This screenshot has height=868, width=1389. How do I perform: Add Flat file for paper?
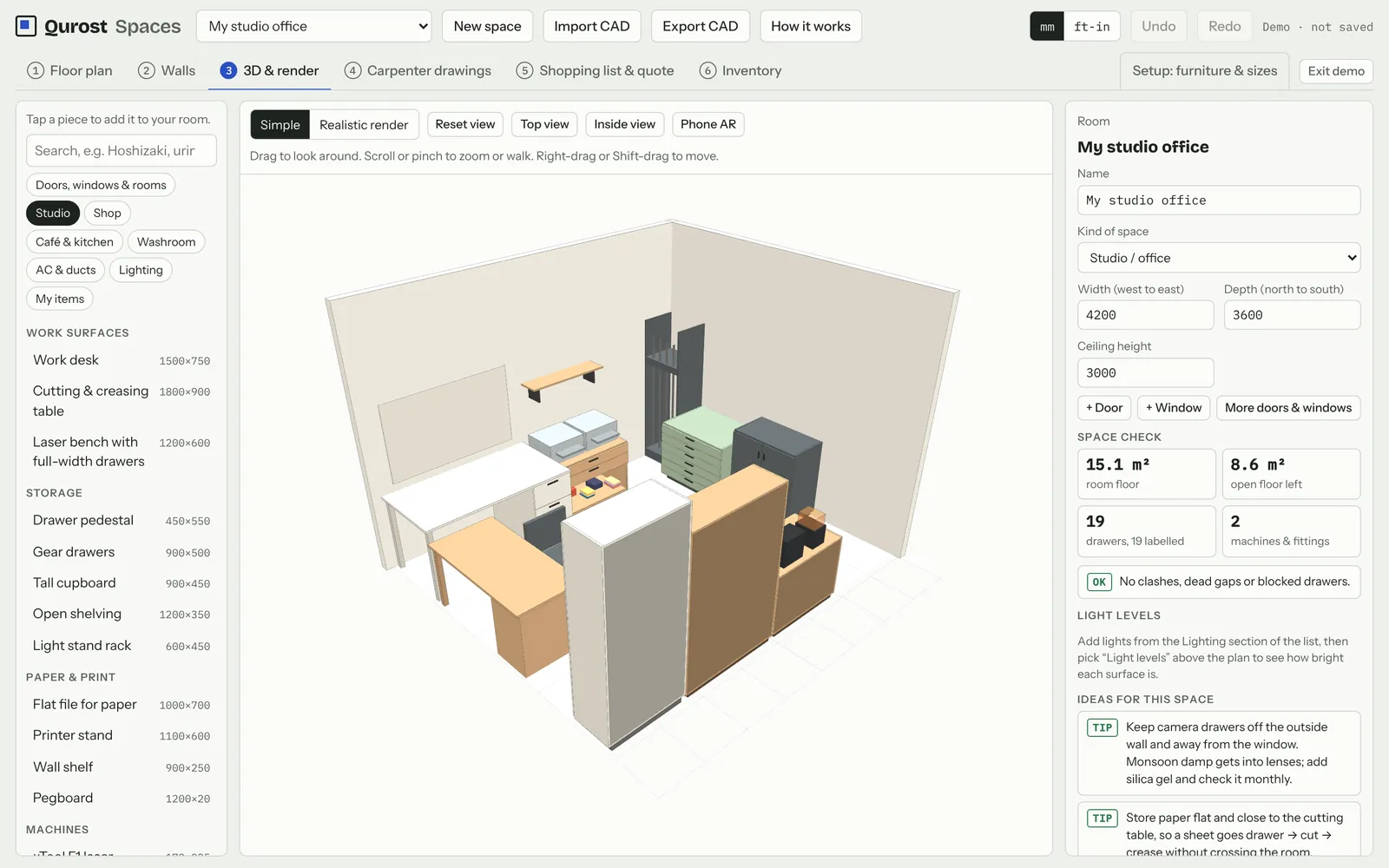tap(122, 705)
